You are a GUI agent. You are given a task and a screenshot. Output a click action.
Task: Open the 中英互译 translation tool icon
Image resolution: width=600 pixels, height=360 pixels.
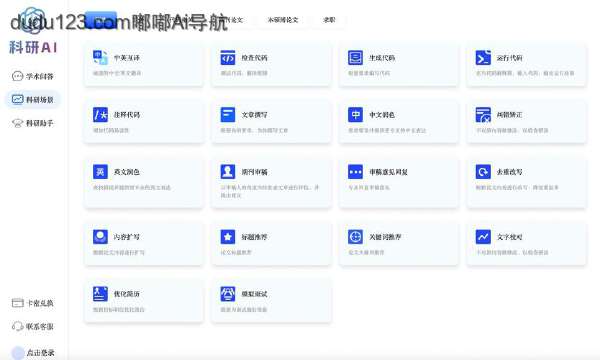pyautogui.click(x=100, y=57)
